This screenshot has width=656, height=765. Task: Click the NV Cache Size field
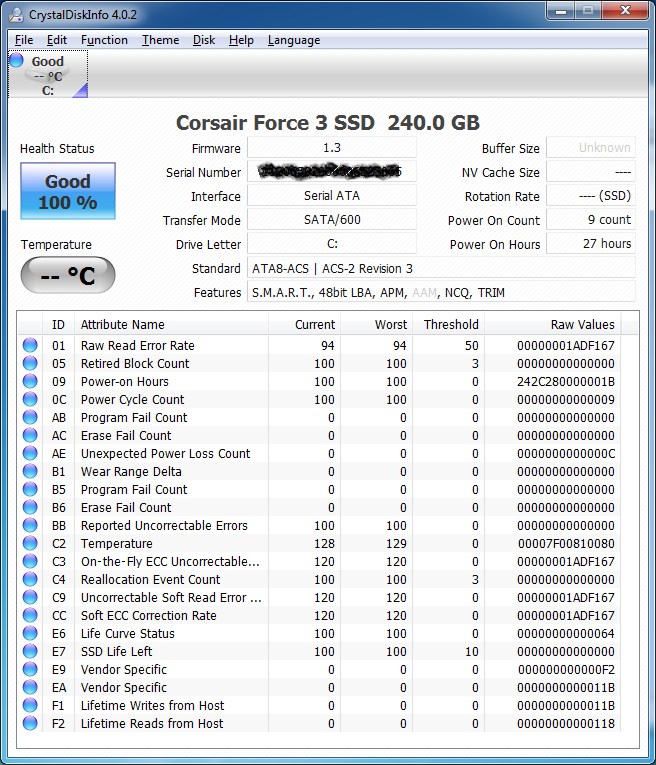pos(591,172)
